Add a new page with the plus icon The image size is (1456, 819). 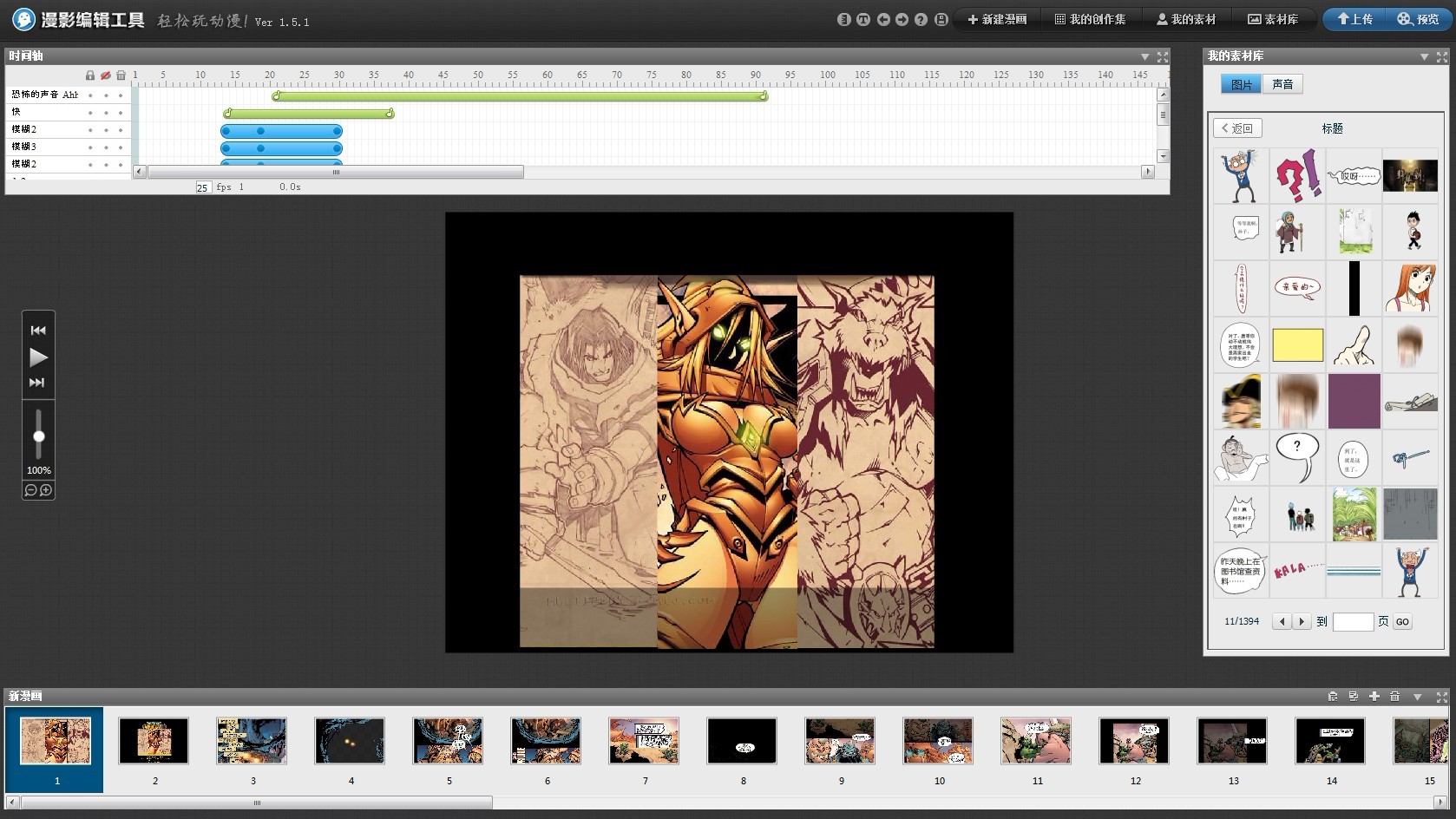[x=1374, y=696]
